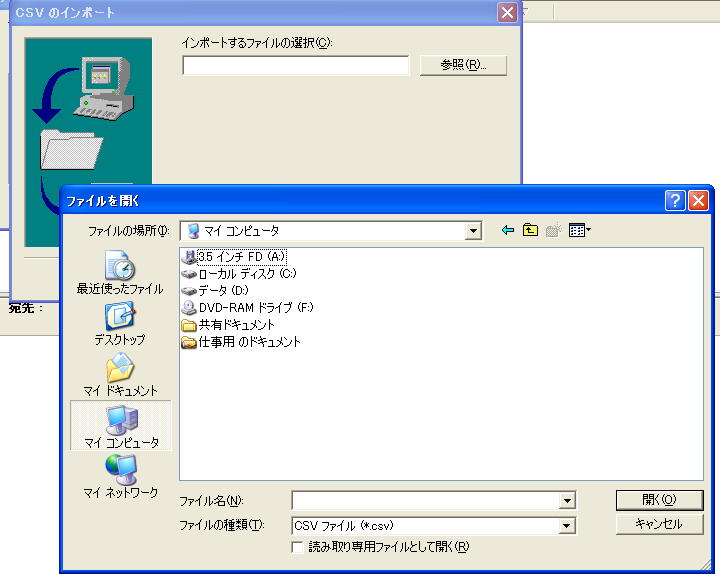Click the DVD-RAM ドライブ (F:) label text
Screen dimensions: 720x574
pos(256,308)
